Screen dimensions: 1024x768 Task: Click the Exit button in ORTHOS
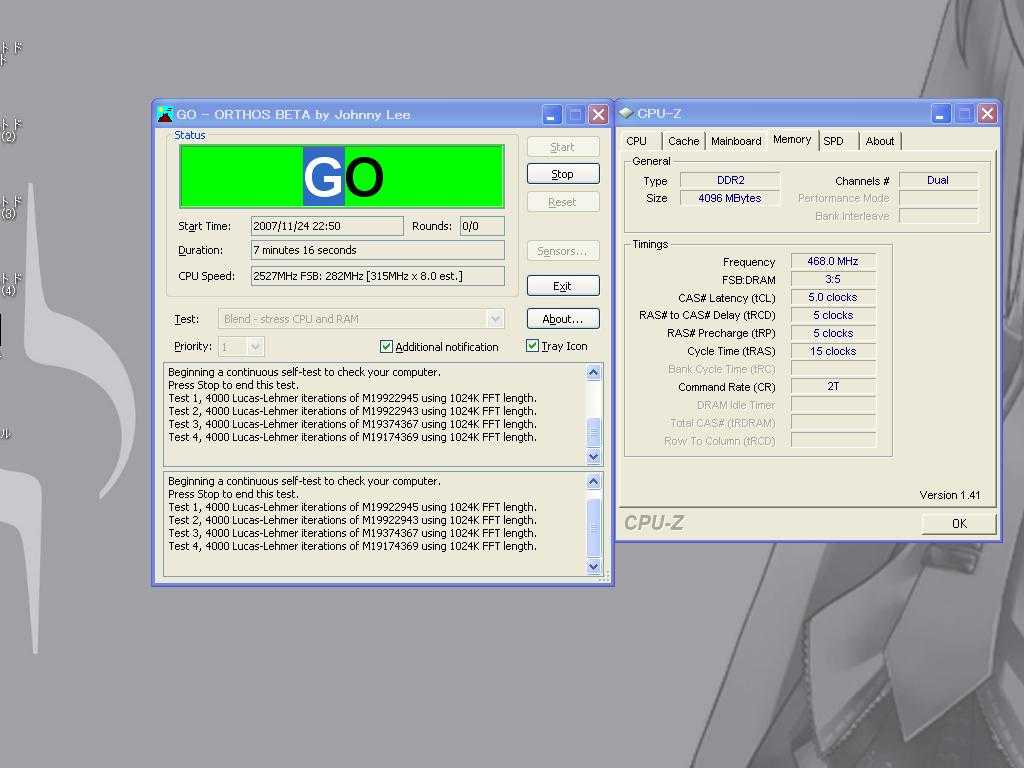click(562, 286)
